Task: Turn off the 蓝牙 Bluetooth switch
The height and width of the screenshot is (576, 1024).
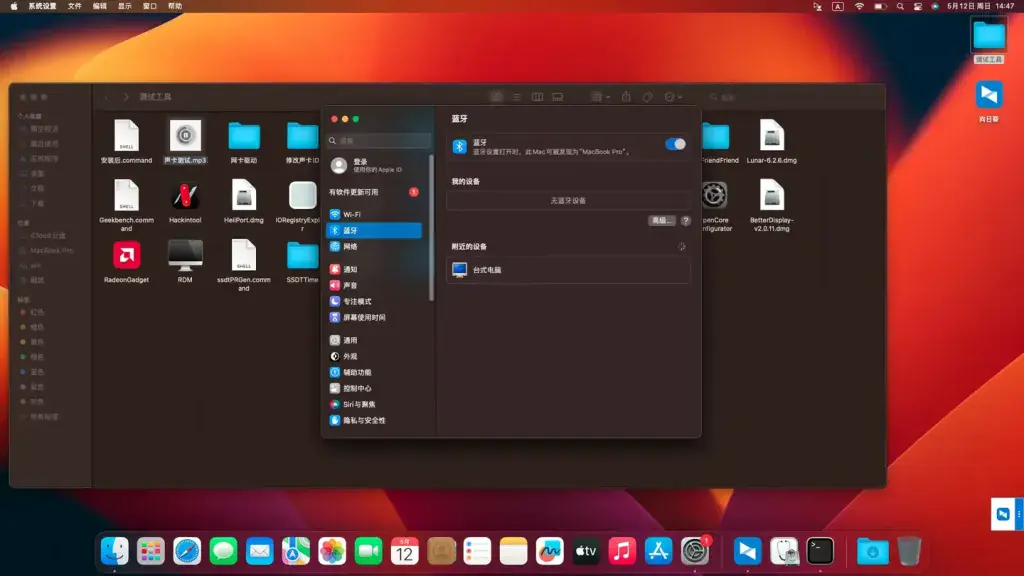Action: [x=675, y=144]
